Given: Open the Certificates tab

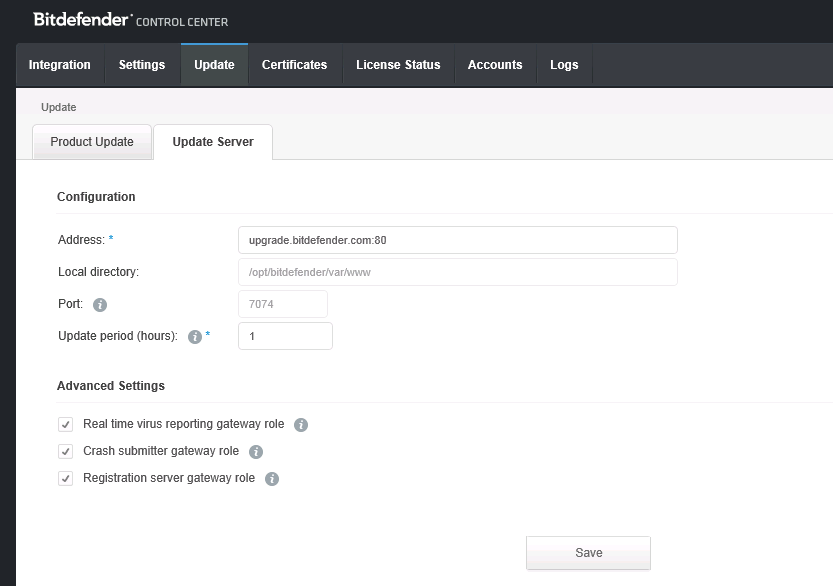Looking at the screenshot, I should coord(294,65).
